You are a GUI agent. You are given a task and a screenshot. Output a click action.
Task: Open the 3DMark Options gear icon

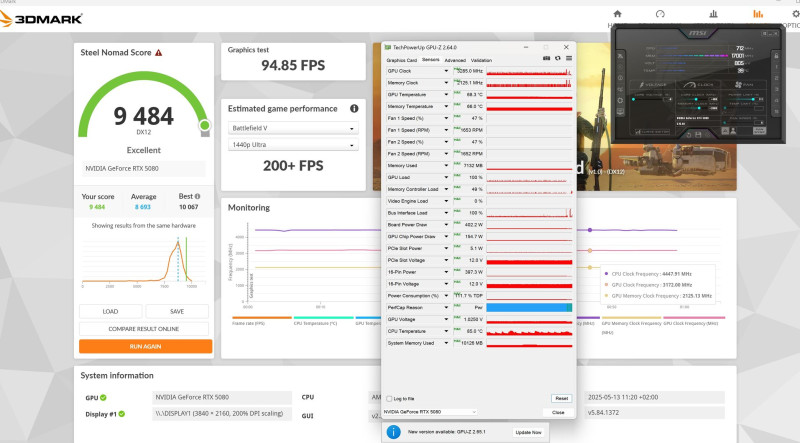pos(796,14)
